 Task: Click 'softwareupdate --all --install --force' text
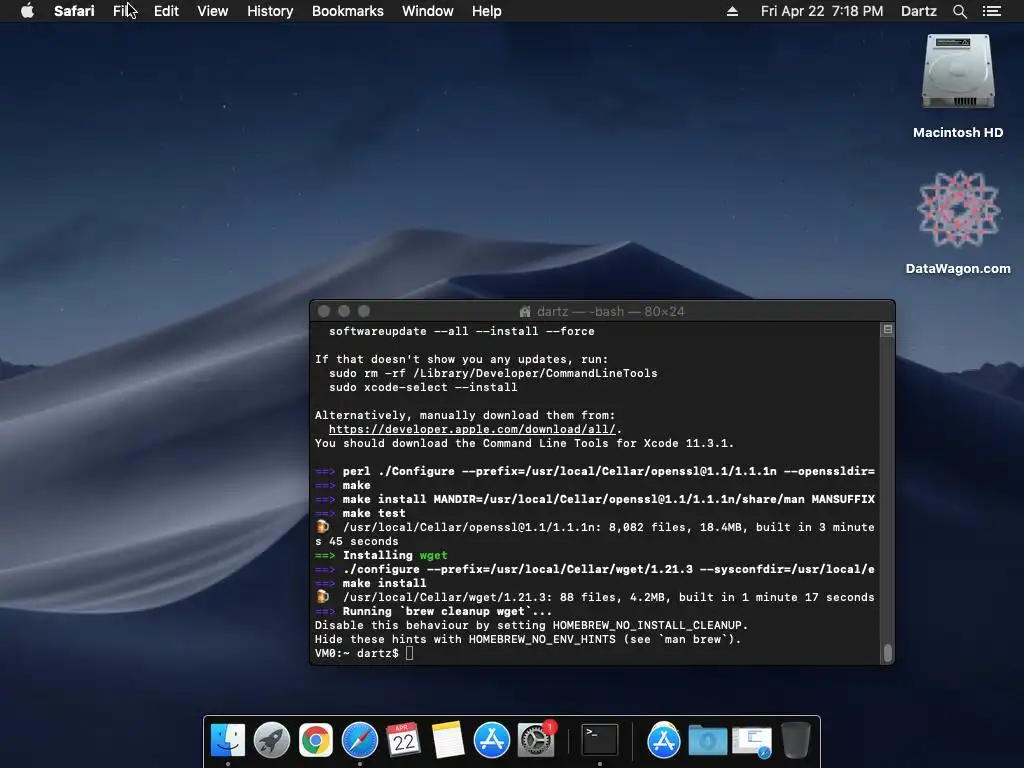click(x=462, y=331)
